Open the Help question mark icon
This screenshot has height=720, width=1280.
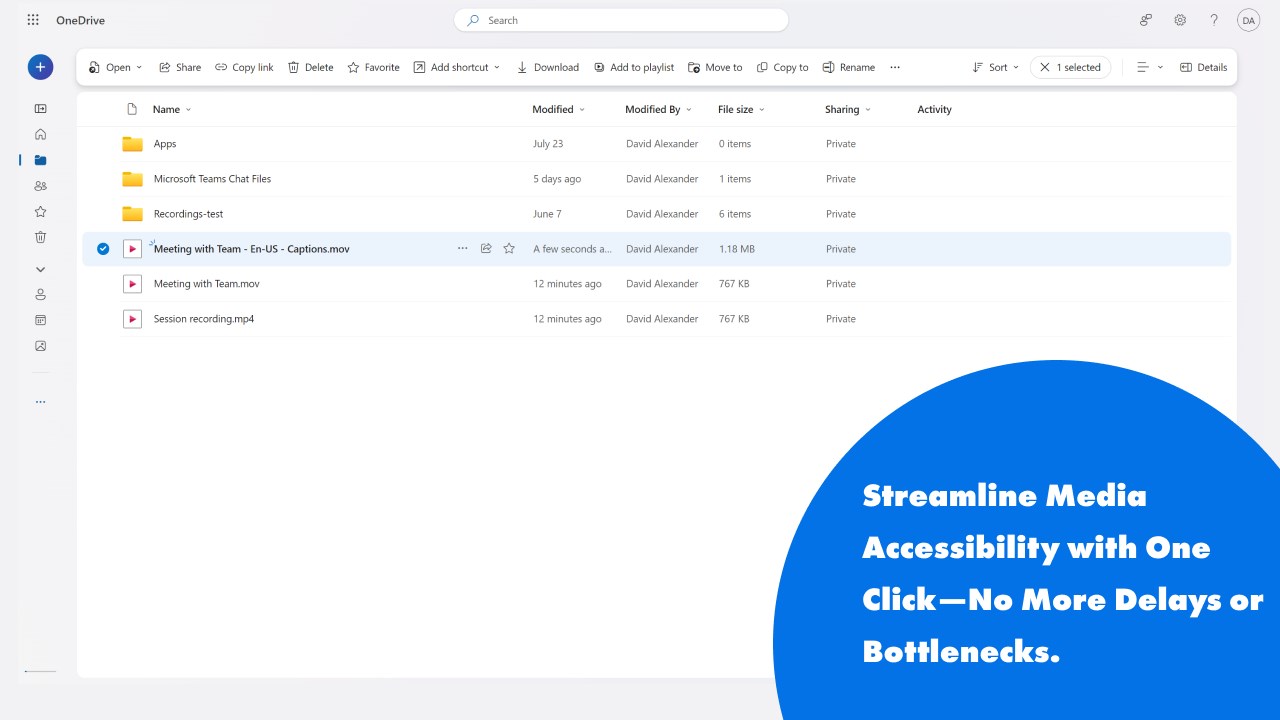tap(1214, 20)
